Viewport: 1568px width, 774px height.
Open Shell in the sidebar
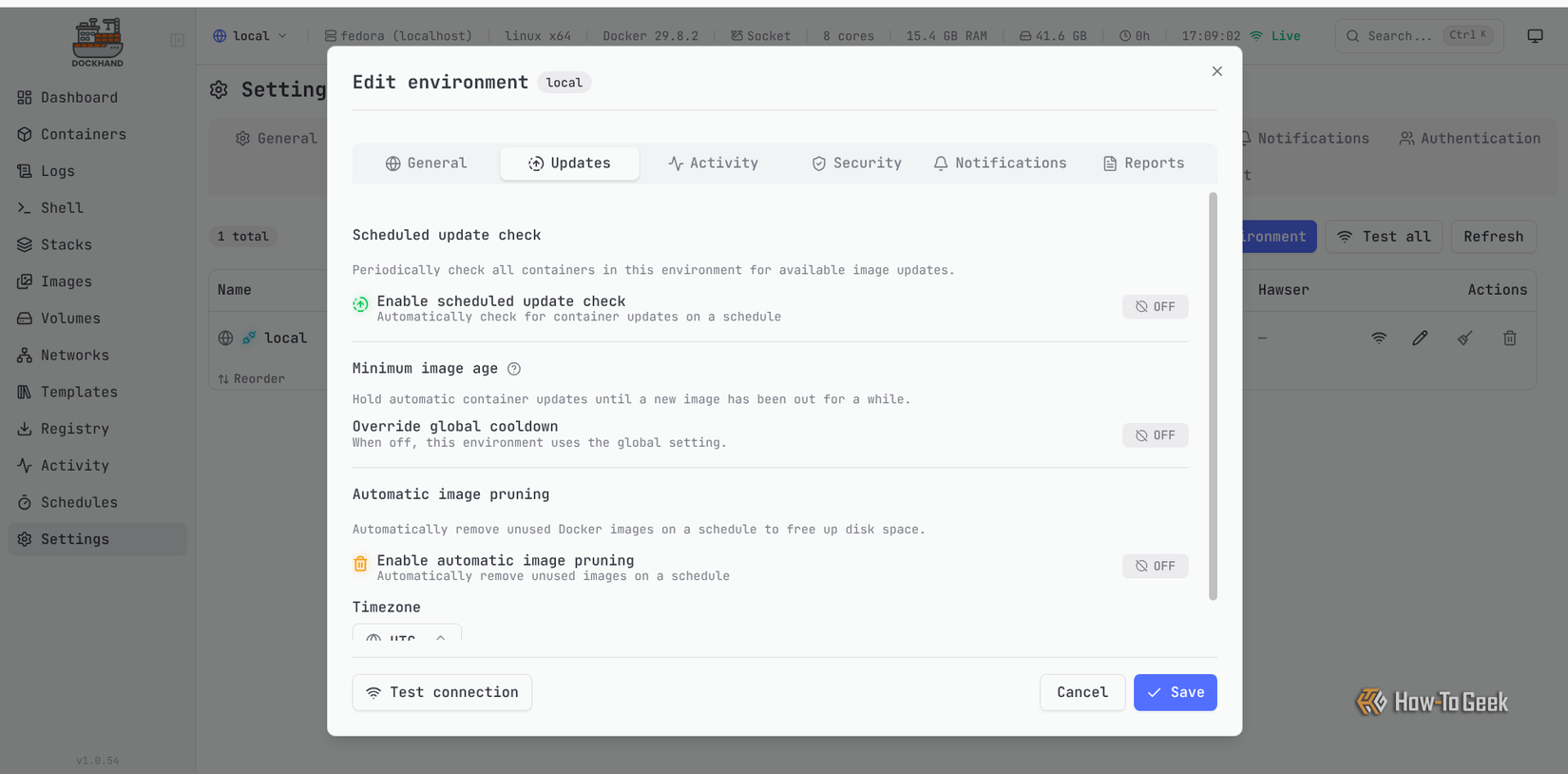click(x=98, y=207)
